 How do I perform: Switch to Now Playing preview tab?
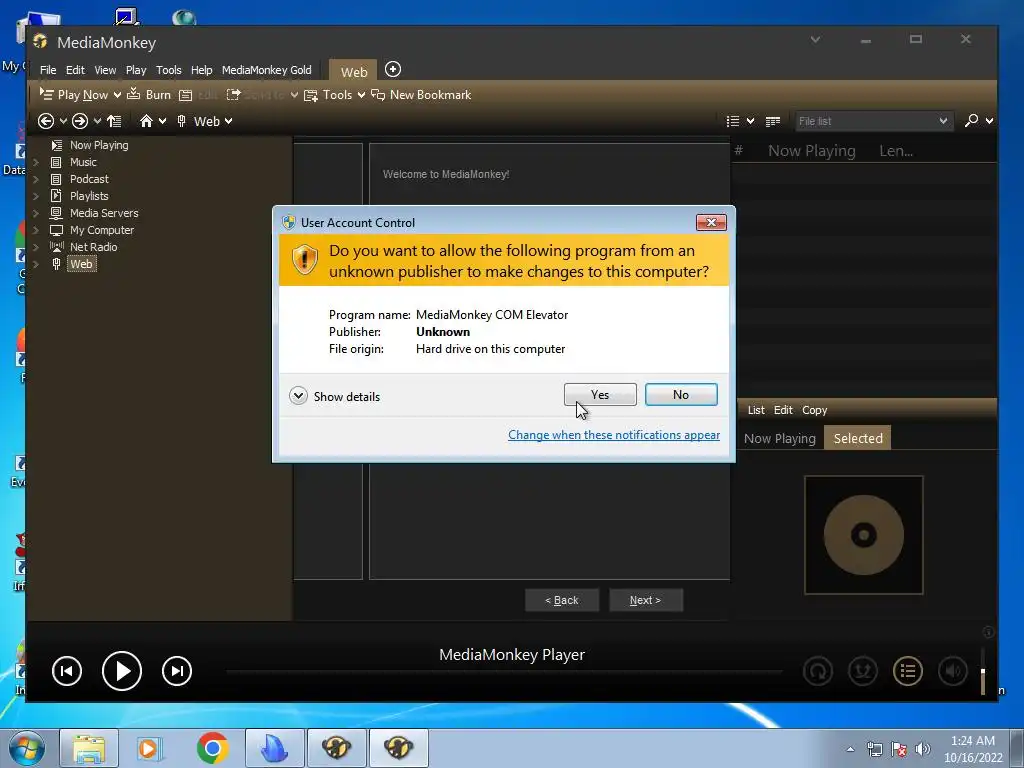pos(779,438)
